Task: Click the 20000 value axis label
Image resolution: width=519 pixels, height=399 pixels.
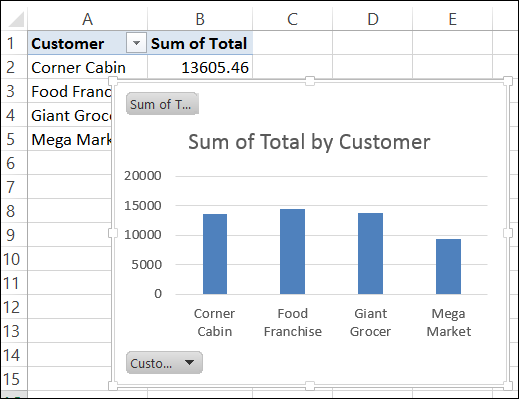Action: click(143, 175)
